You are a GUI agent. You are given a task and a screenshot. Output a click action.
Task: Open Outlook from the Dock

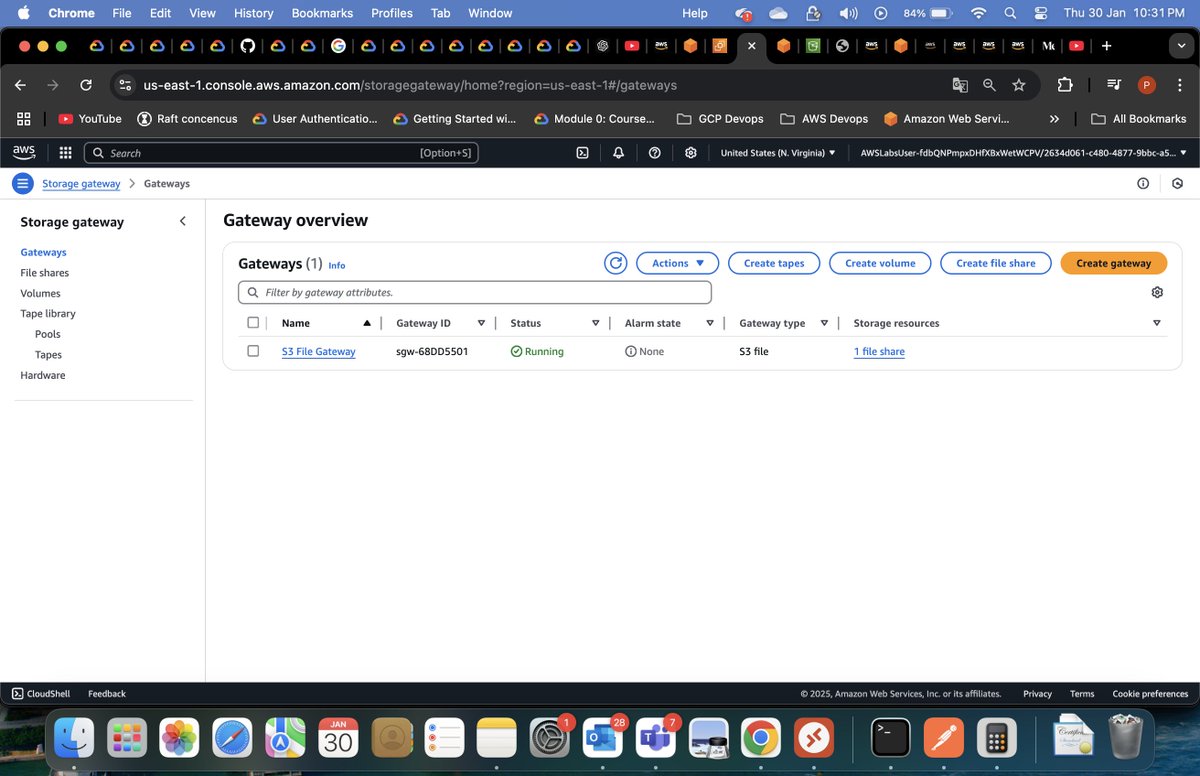pyautogui.click(x=602, y=738)
